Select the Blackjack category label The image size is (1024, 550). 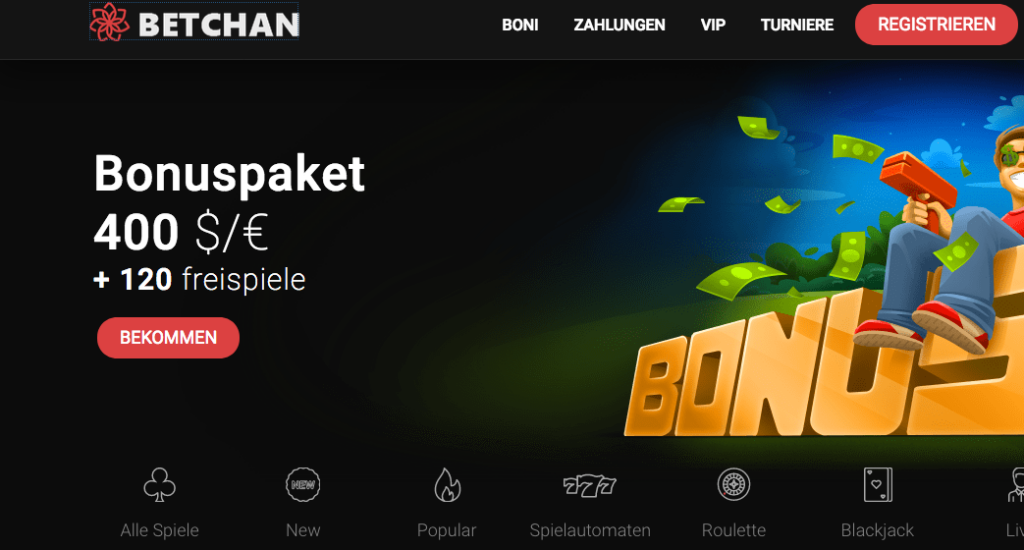(x=877, y=530)
